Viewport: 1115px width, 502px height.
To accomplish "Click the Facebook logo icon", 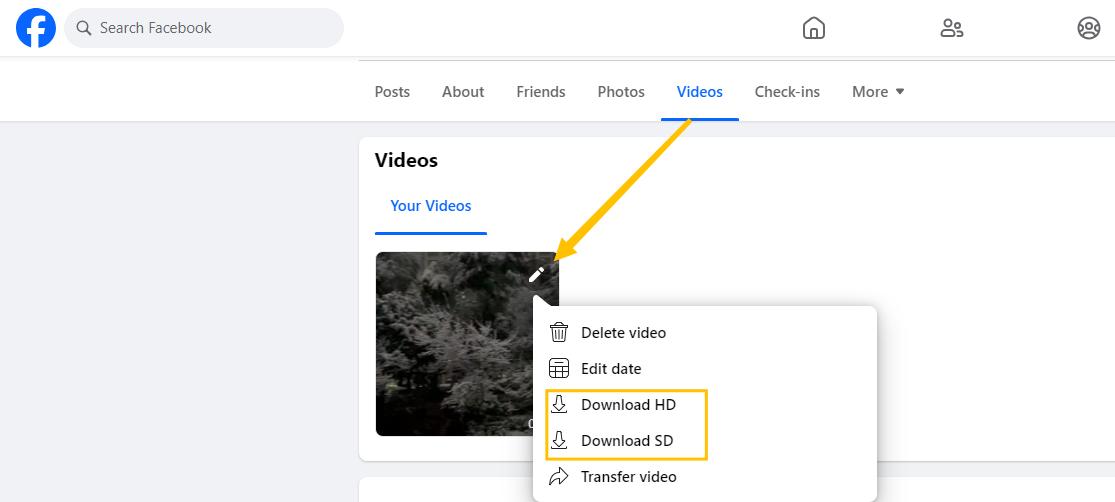I will (36, 28).
